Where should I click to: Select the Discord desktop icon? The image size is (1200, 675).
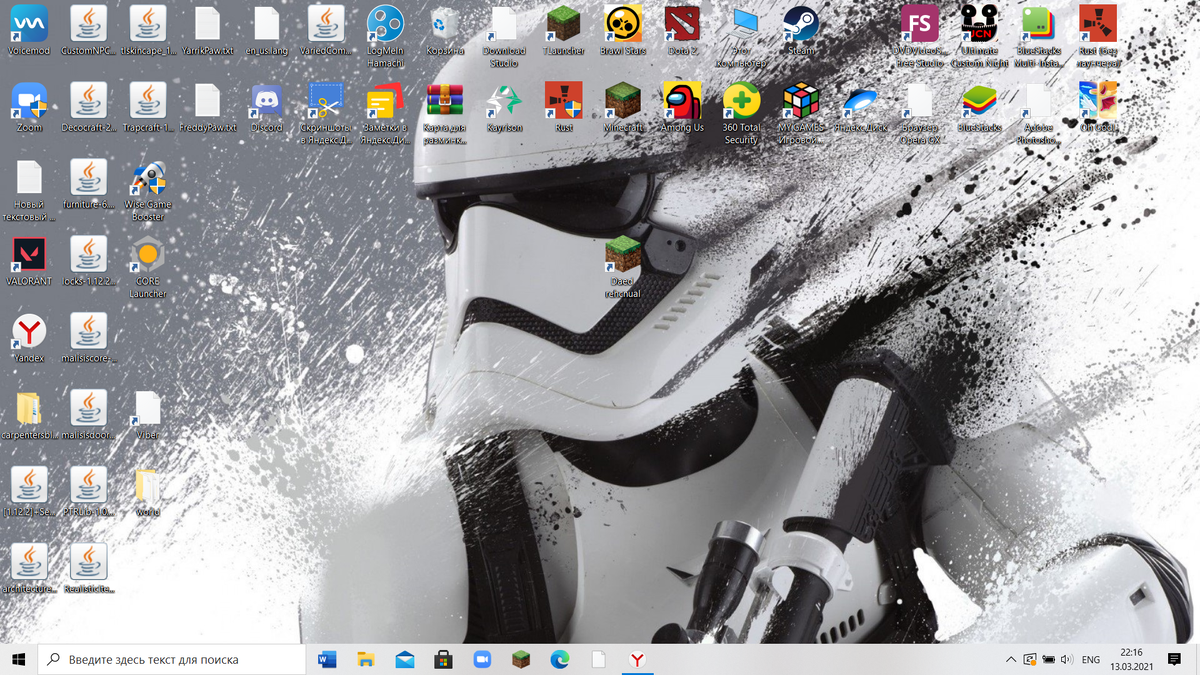(266, 107)
